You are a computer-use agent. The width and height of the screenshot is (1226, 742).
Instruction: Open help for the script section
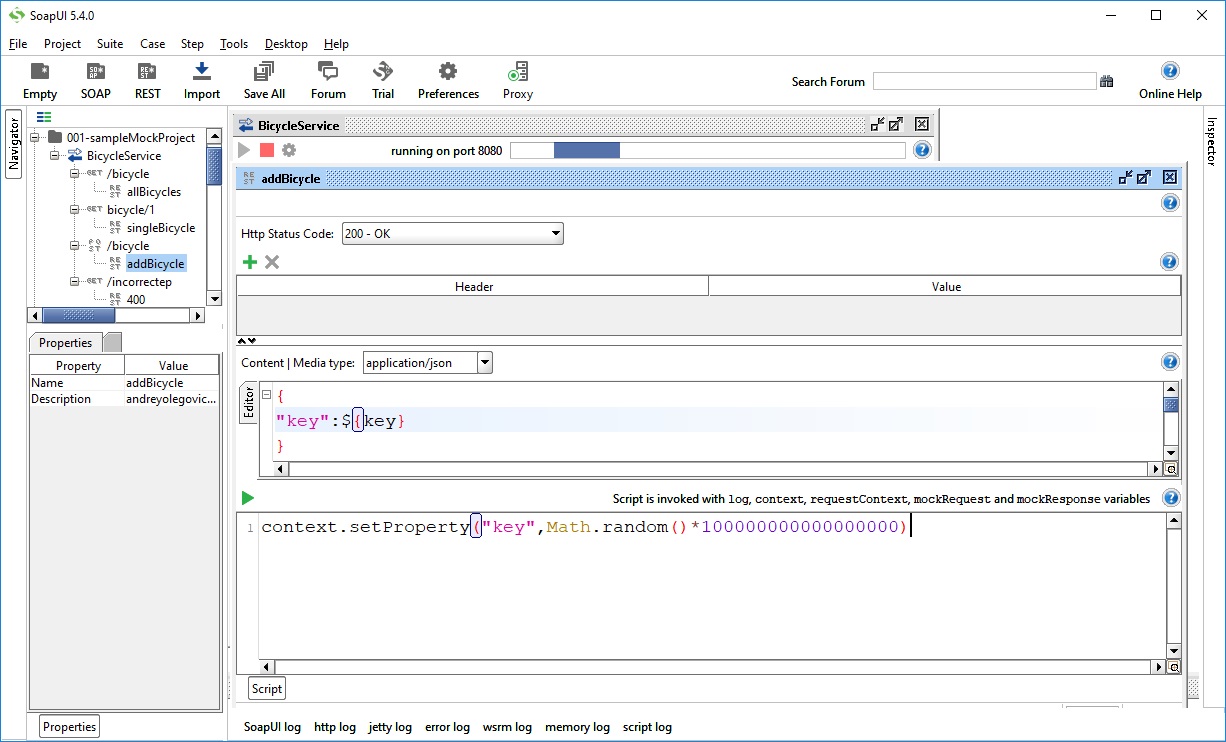[x=1170, y=498]
